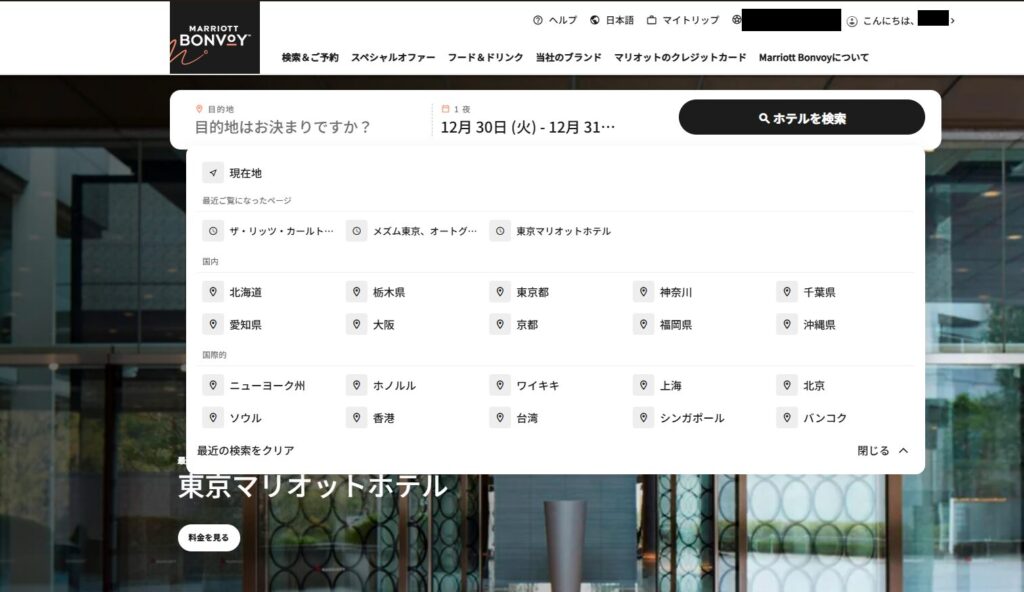
Task: Click the clock icon beside 東京マリオットホテル
Action: [499, 230]
